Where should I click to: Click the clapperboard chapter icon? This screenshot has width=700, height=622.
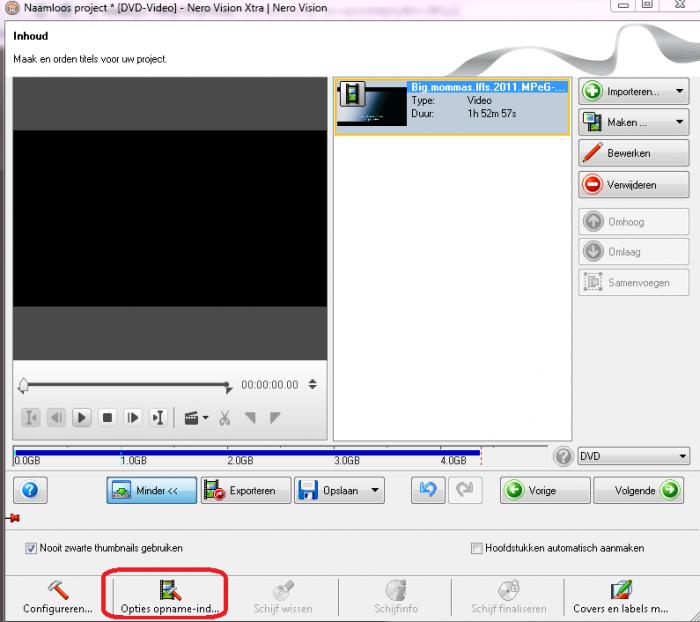pyautogui.click(x=192, y=418)
